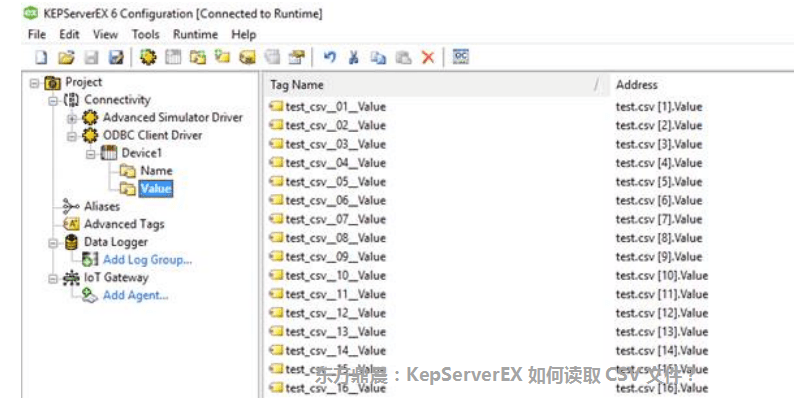The height and width of the screenshot is (414, 794).
Task: Select the Advanced Simulator Driver channel
Action: (173, 117)
